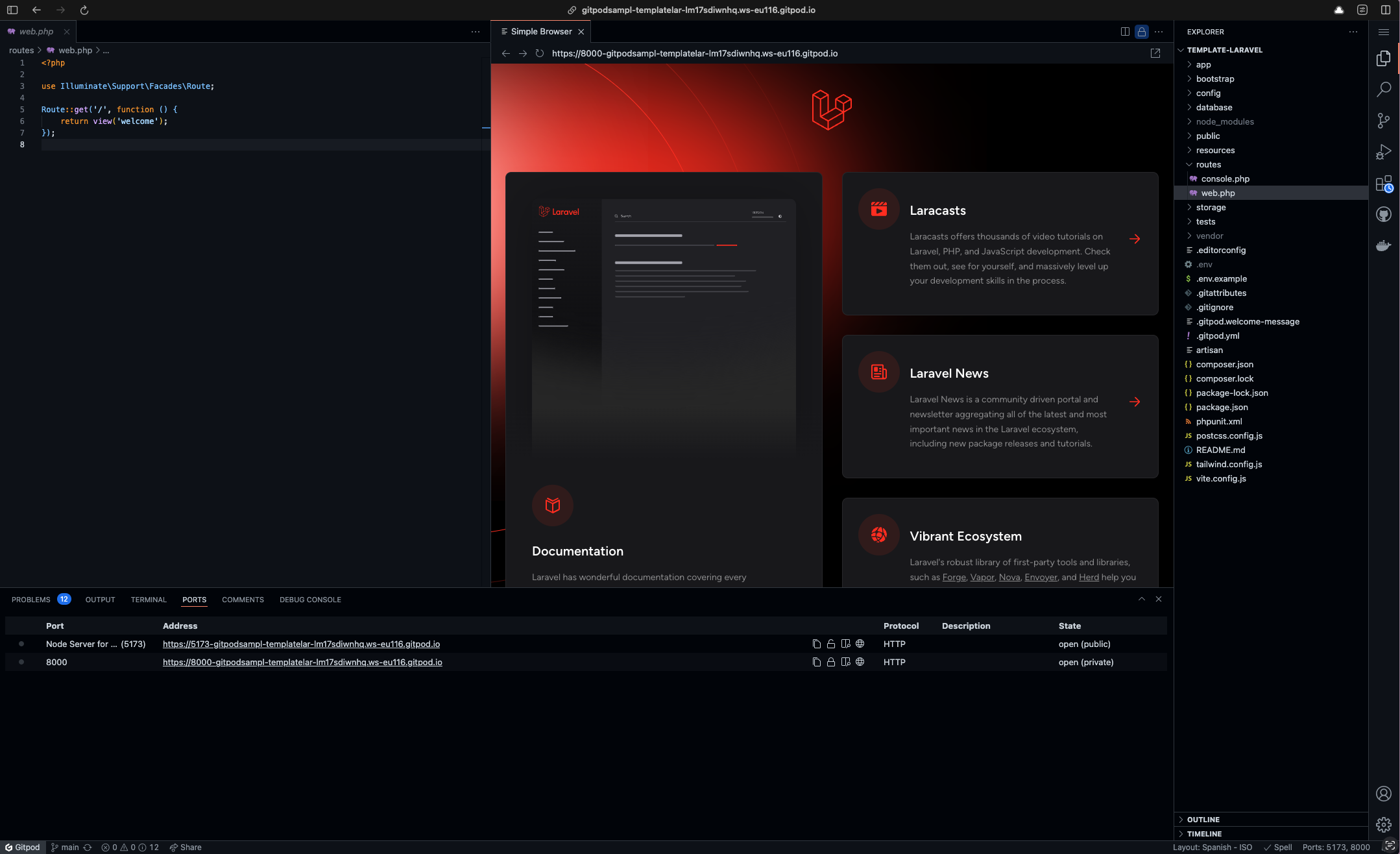Screen dimensions: 1400x854
Task: Open browser page in external window
Action: coord(1155,53)
